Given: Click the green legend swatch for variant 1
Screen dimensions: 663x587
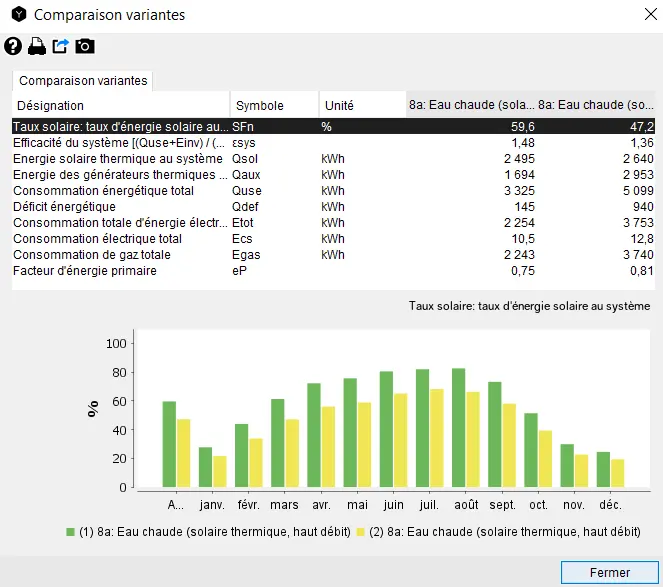Looking at the screenshot, I should pos(71,532).
